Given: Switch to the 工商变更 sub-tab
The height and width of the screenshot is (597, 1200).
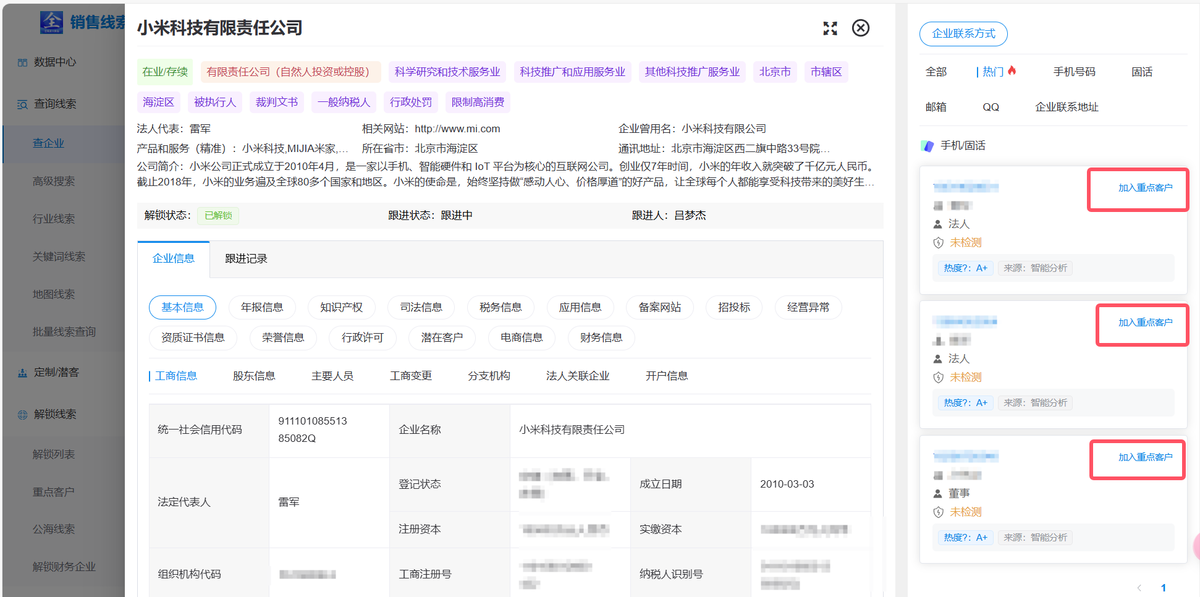Looking at the screenshot, I should click(x=411, y=376).
